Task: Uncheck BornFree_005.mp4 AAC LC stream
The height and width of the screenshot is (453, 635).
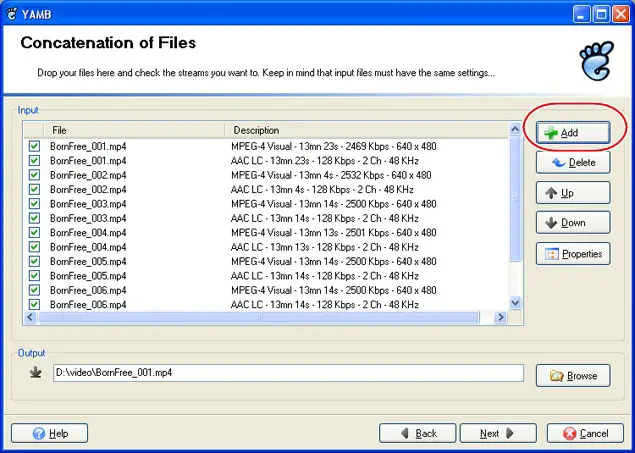Action: pyautogui.click(x=34, y=275)
